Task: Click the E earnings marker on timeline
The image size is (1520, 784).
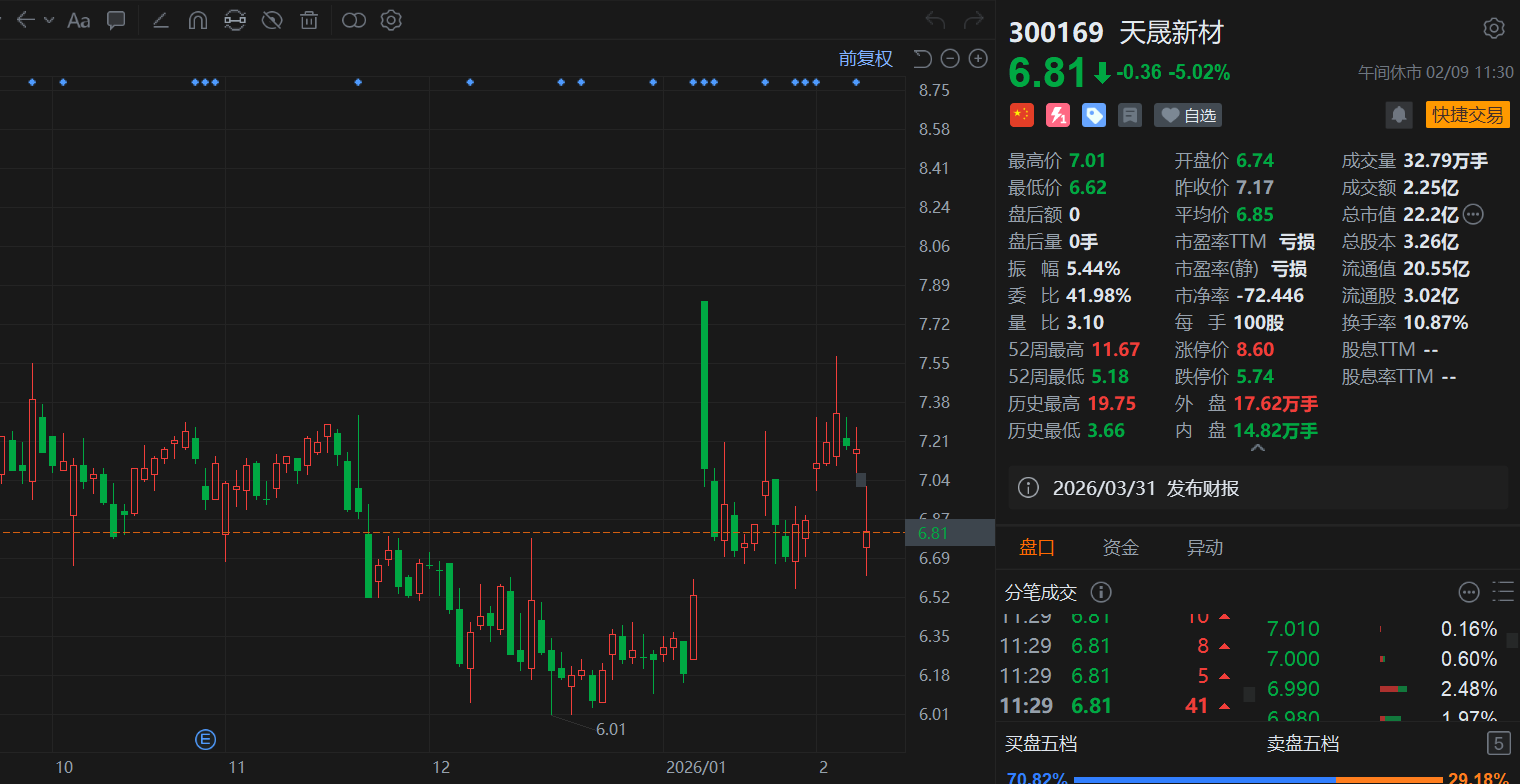Action: 205,740
